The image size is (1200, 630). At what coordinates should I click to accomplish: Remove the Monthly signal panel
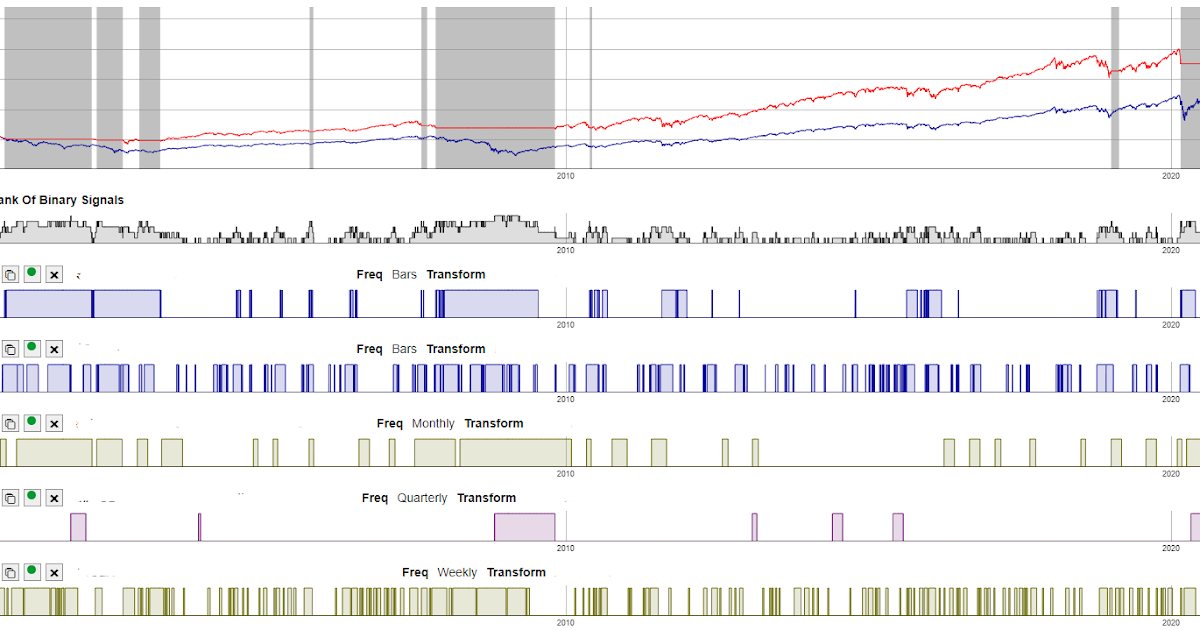(x=54, y=423)
